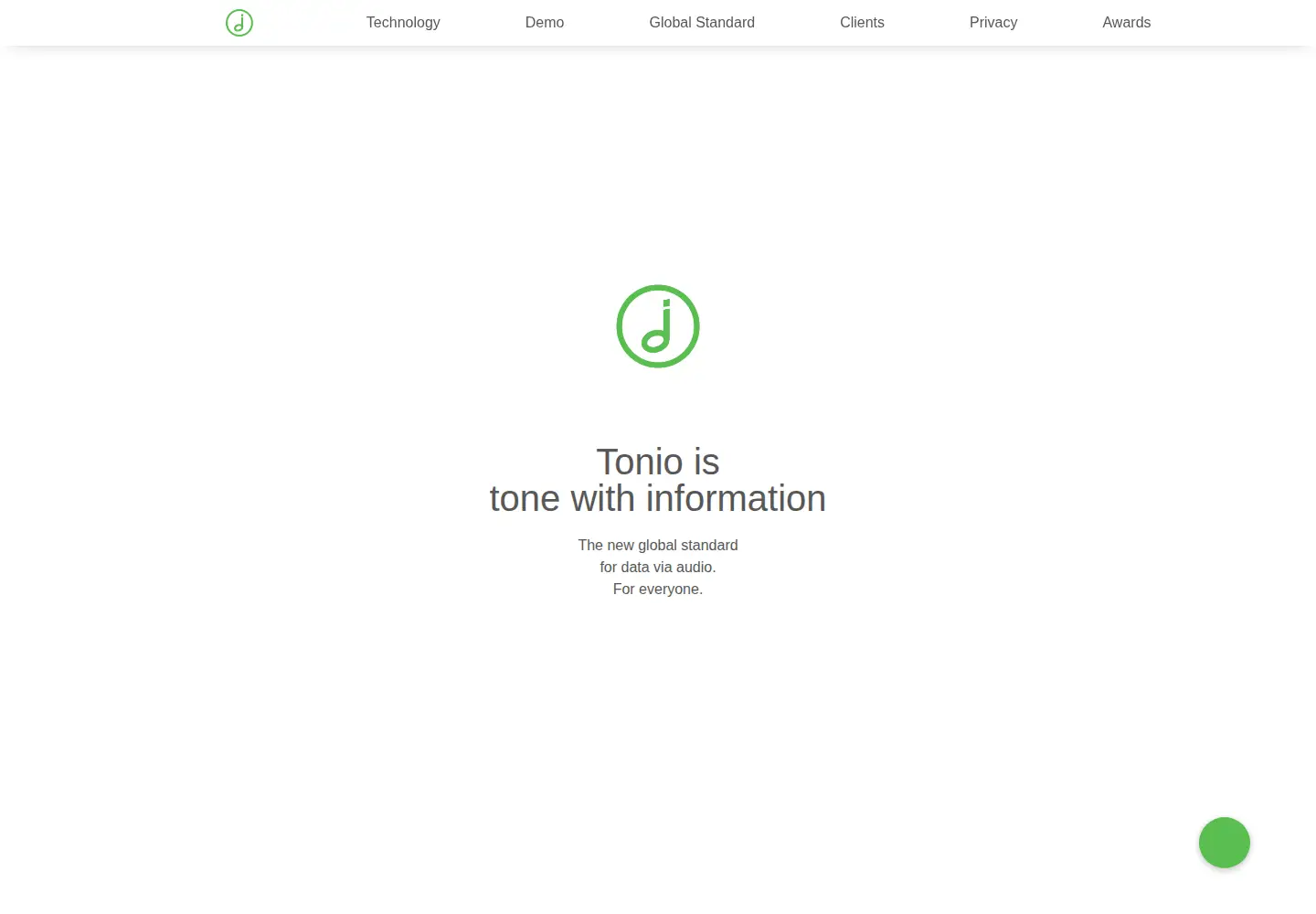Open the Clients navigation link
Viewport: 1316px width, 914px height.
click(862, 22)
